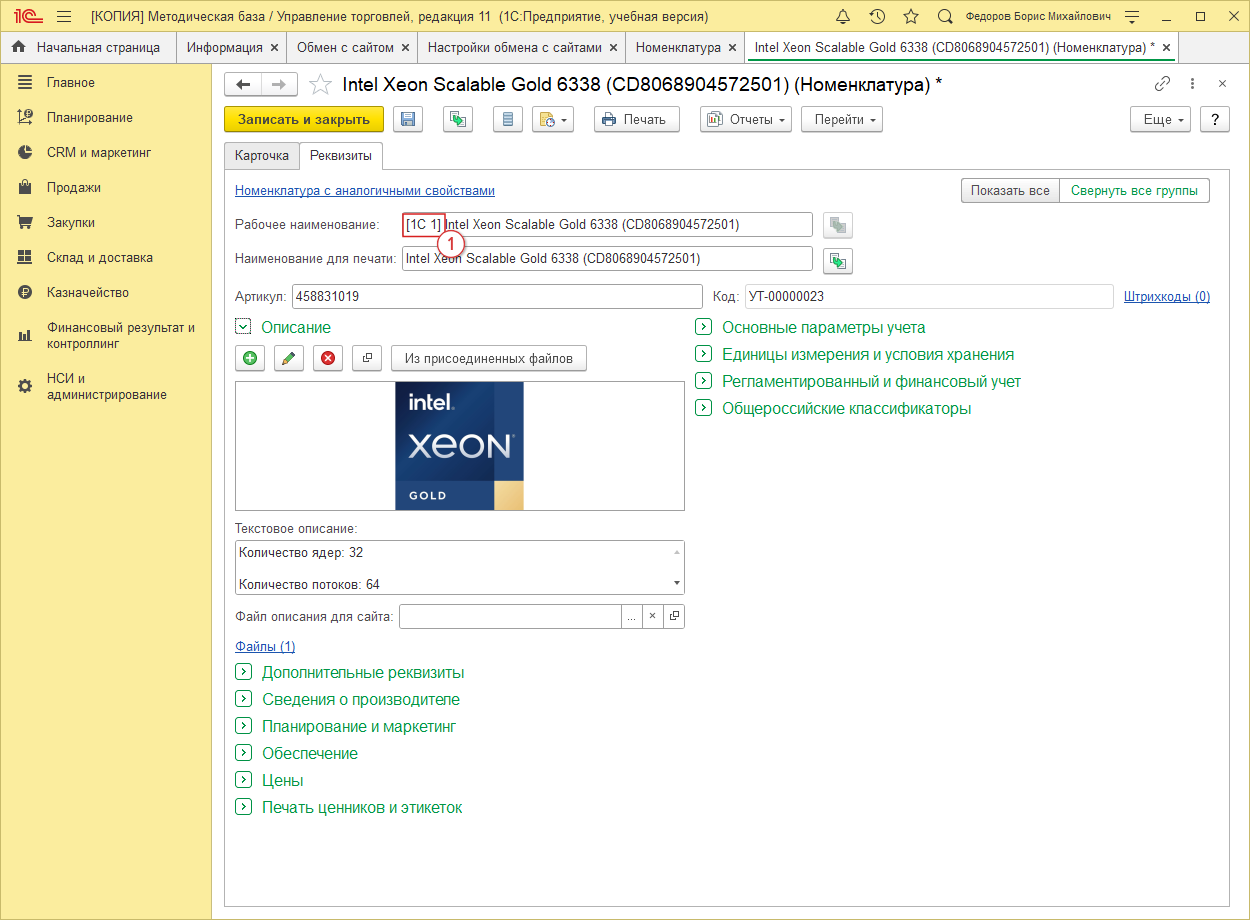
Task: Switch to the Карточка tab
Action: pos(261,156)
